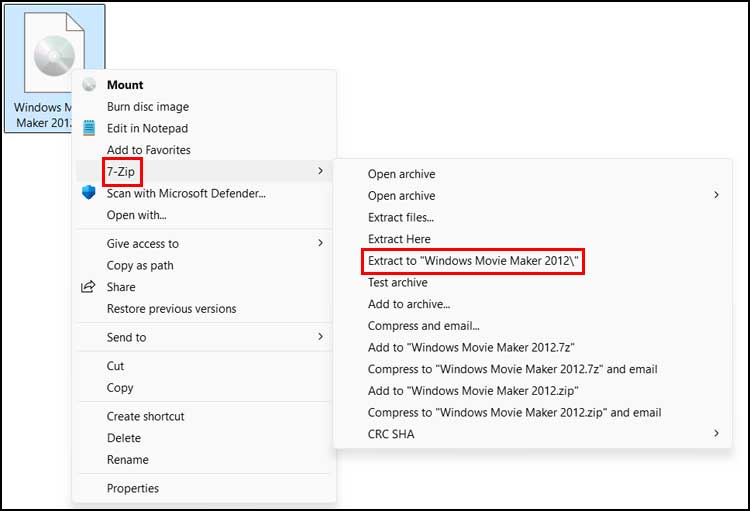
Task: Click the Notepad icon beside Edit in Notepad
Action: (x=89, y=128)
